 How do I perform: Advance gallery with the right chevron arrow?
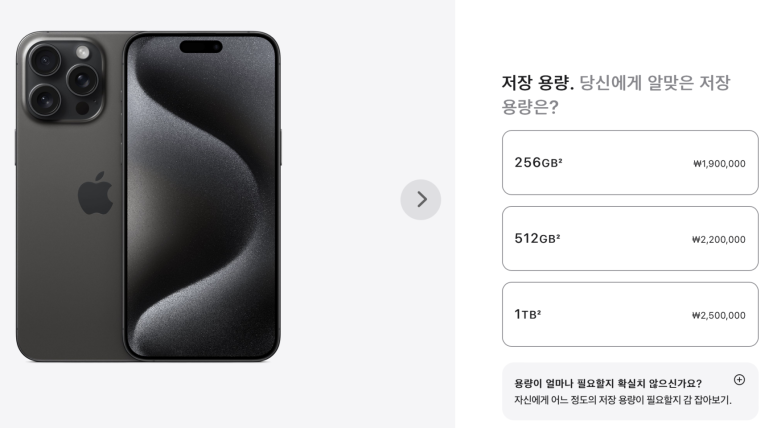point(421,199)
